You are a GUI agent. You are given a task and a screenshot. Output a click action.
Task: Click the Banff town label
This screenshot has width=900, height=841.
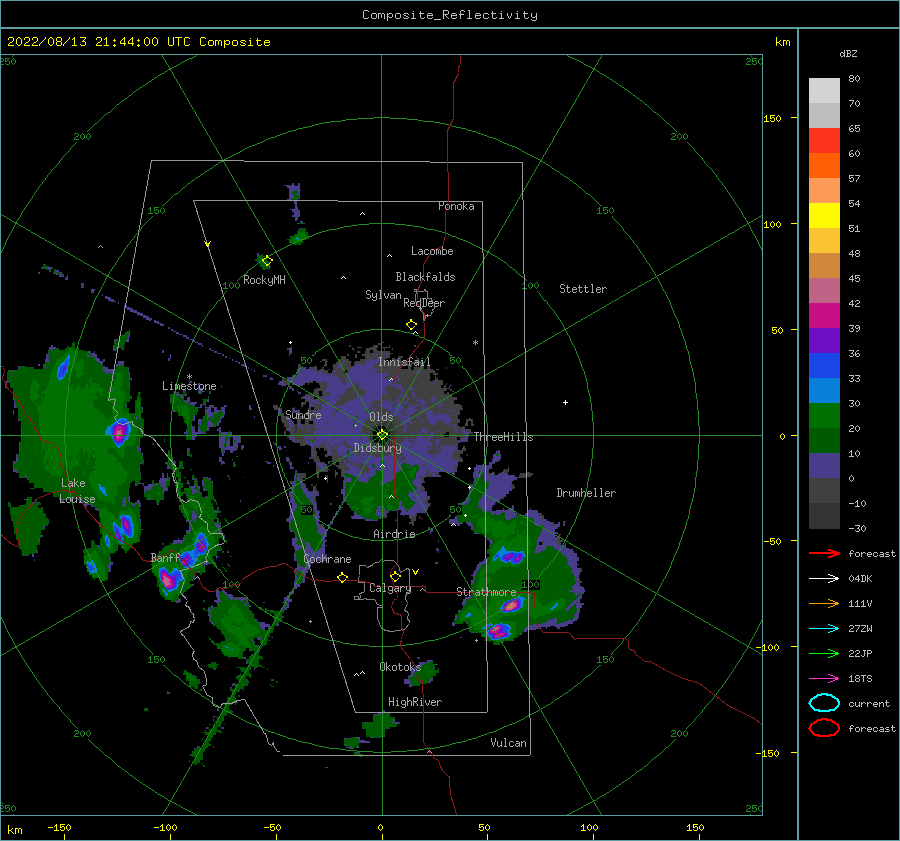click(x=165, y=557)
